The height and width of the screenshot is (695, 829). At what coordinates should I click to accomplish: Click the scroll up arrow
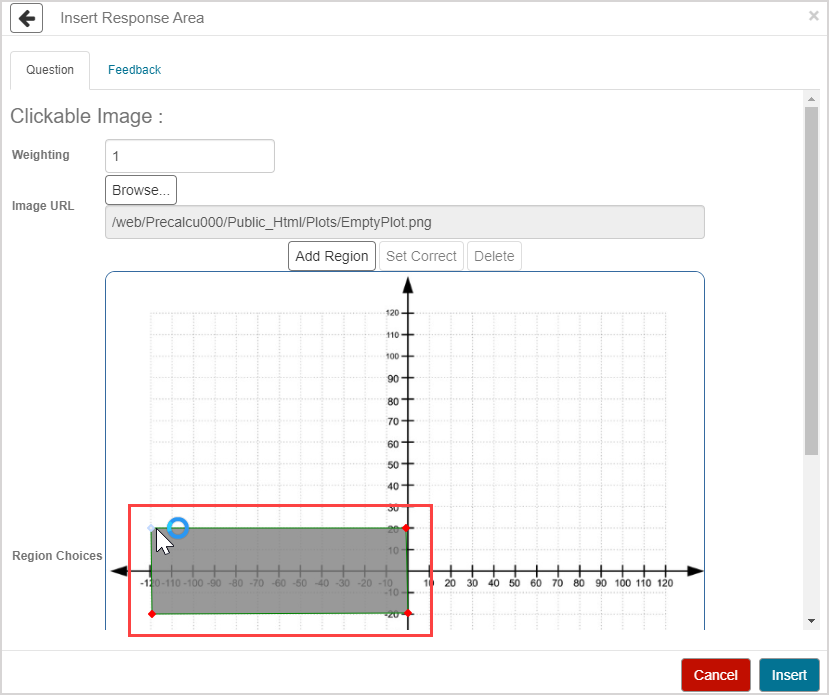(x=811, y=98)
